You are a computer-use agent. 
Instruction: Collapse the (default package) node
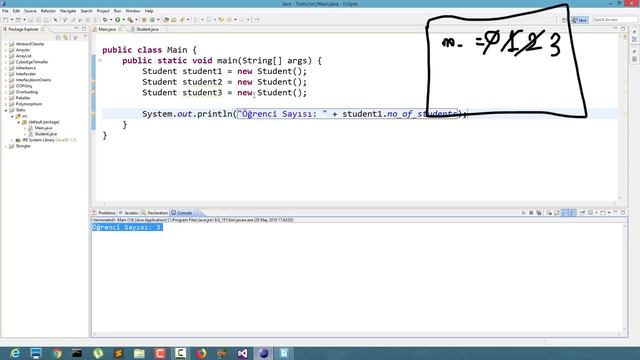click(x=18, y=122)
